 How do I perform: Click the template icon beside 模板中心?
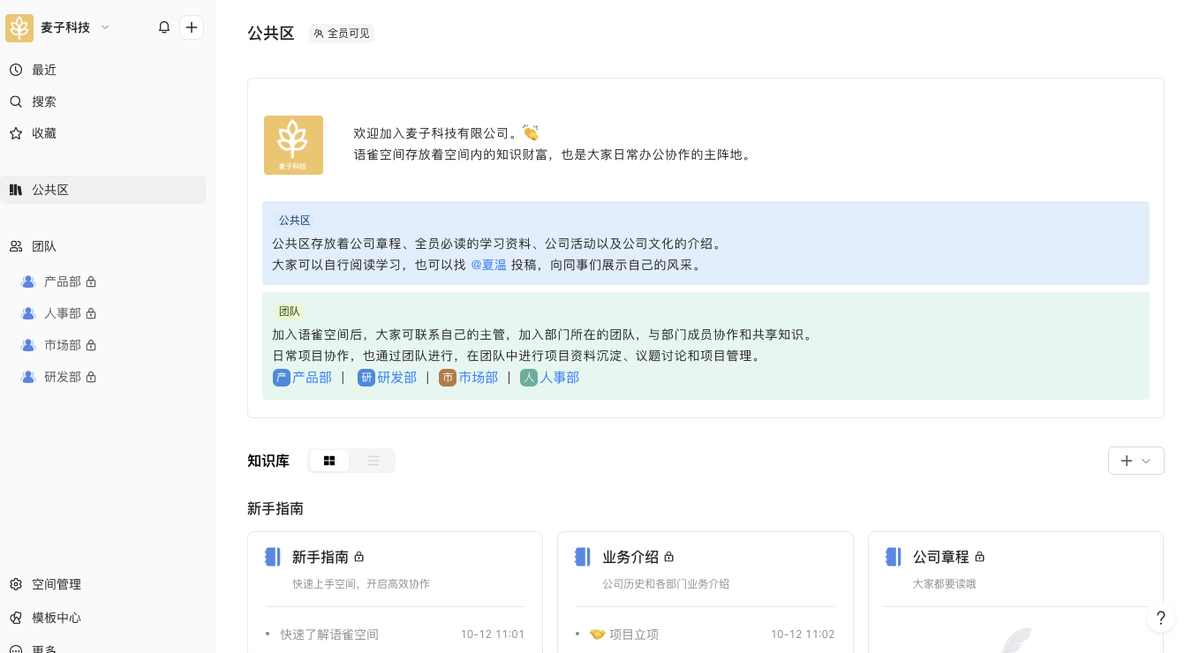(16, 618)
